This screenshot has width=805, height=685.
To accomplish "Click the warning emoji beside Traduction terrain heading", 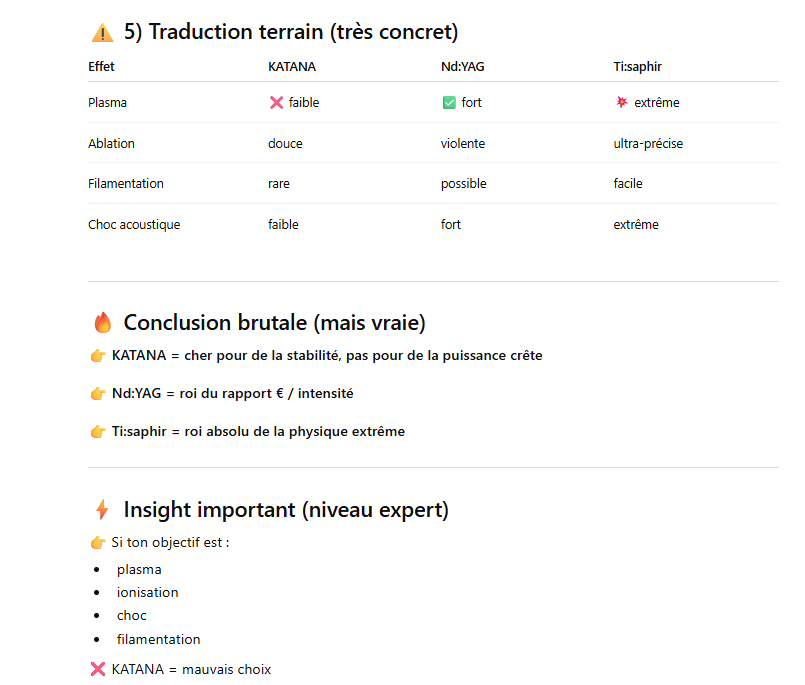I will (x=102, y=33).
